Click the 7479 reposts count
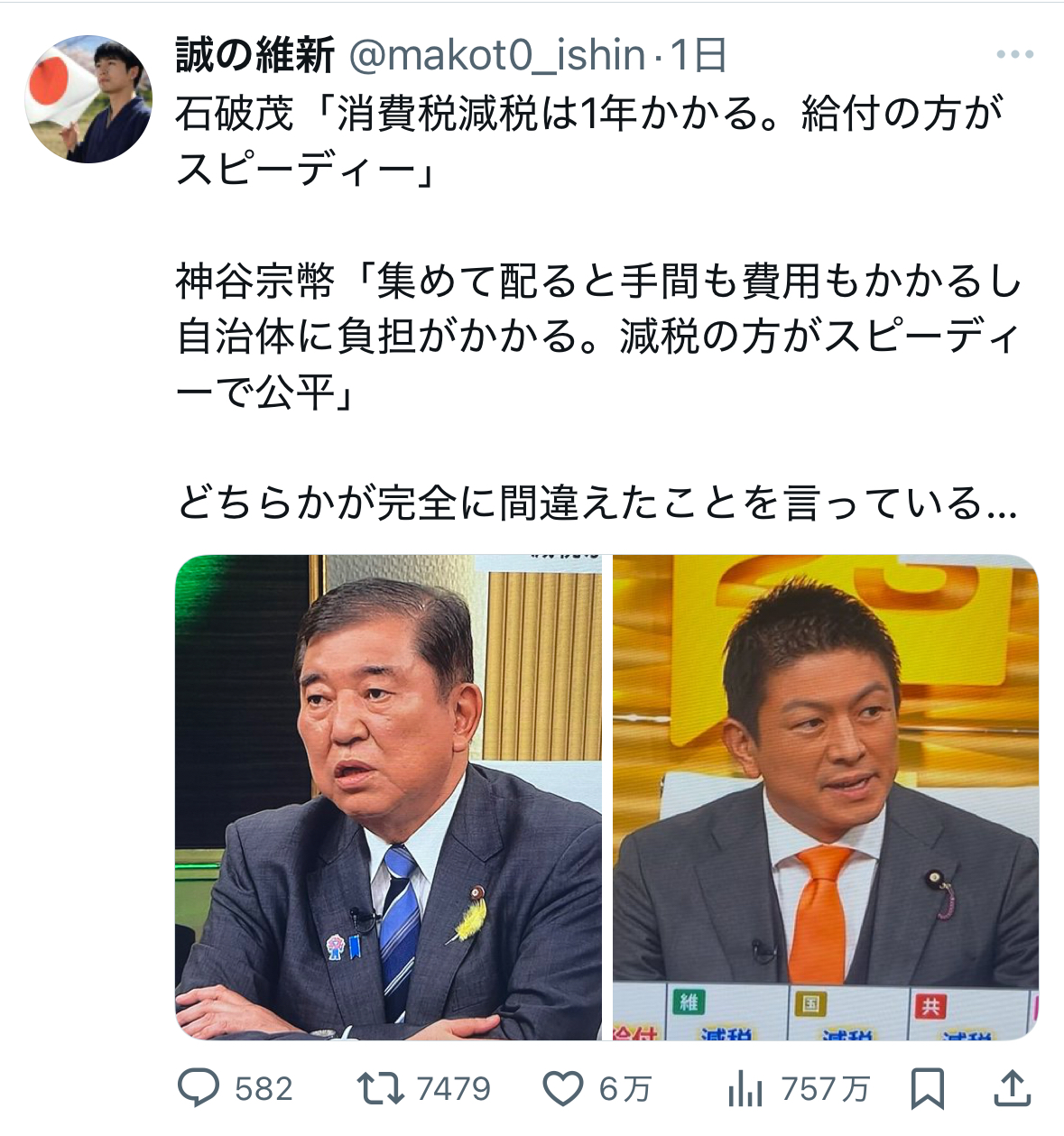Screen dimensions: 1064x1136 pos(454,1089)
